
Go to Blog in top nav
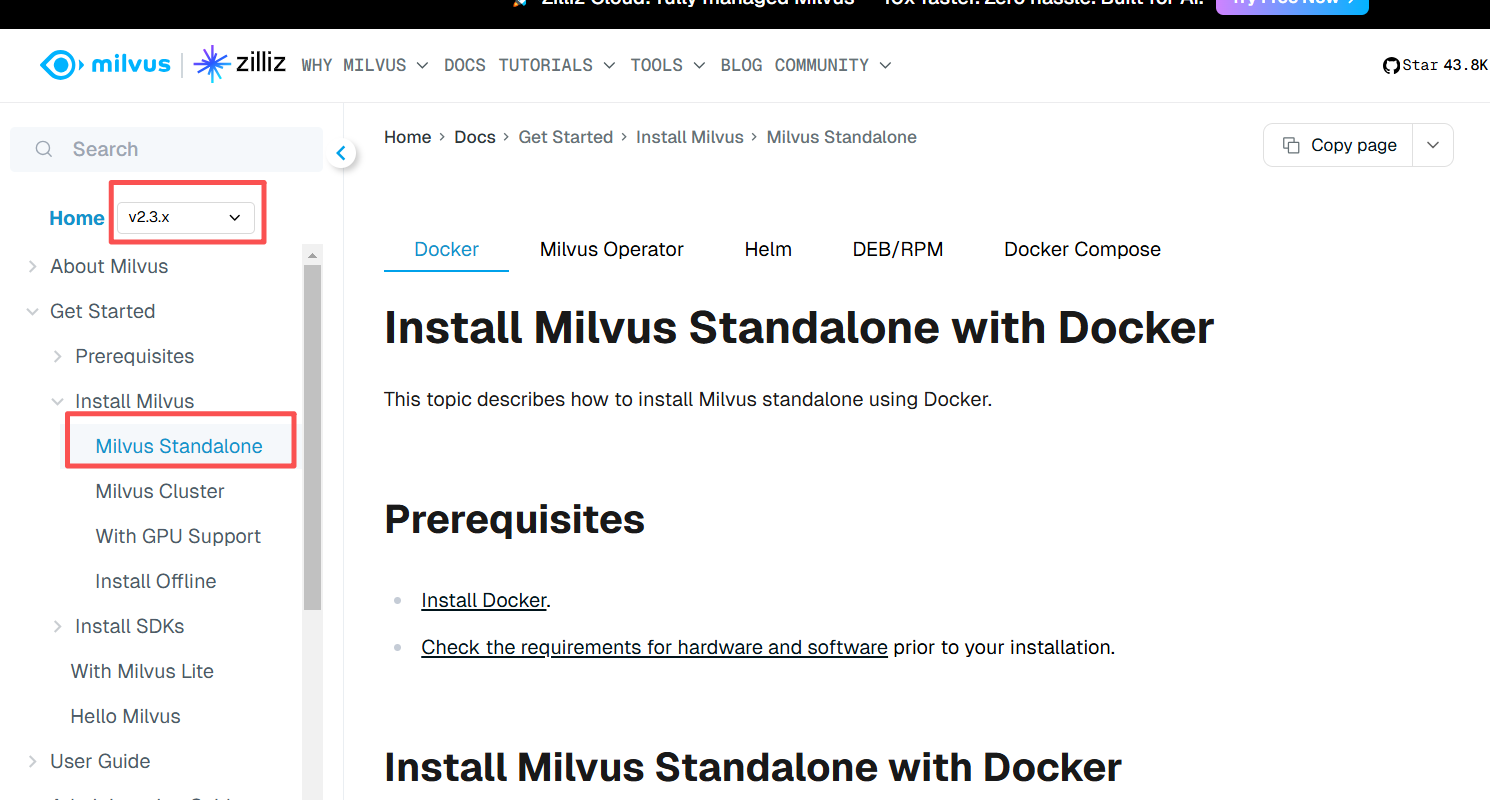coord(741,65)
